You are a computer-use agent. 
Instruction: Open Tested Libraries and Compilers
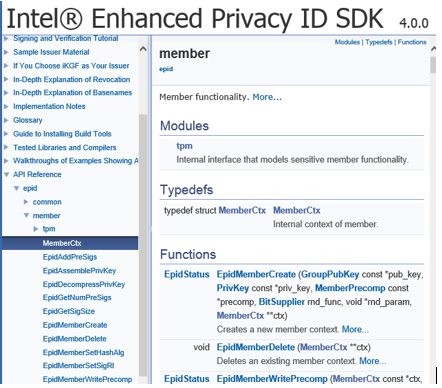pos(65,147)
